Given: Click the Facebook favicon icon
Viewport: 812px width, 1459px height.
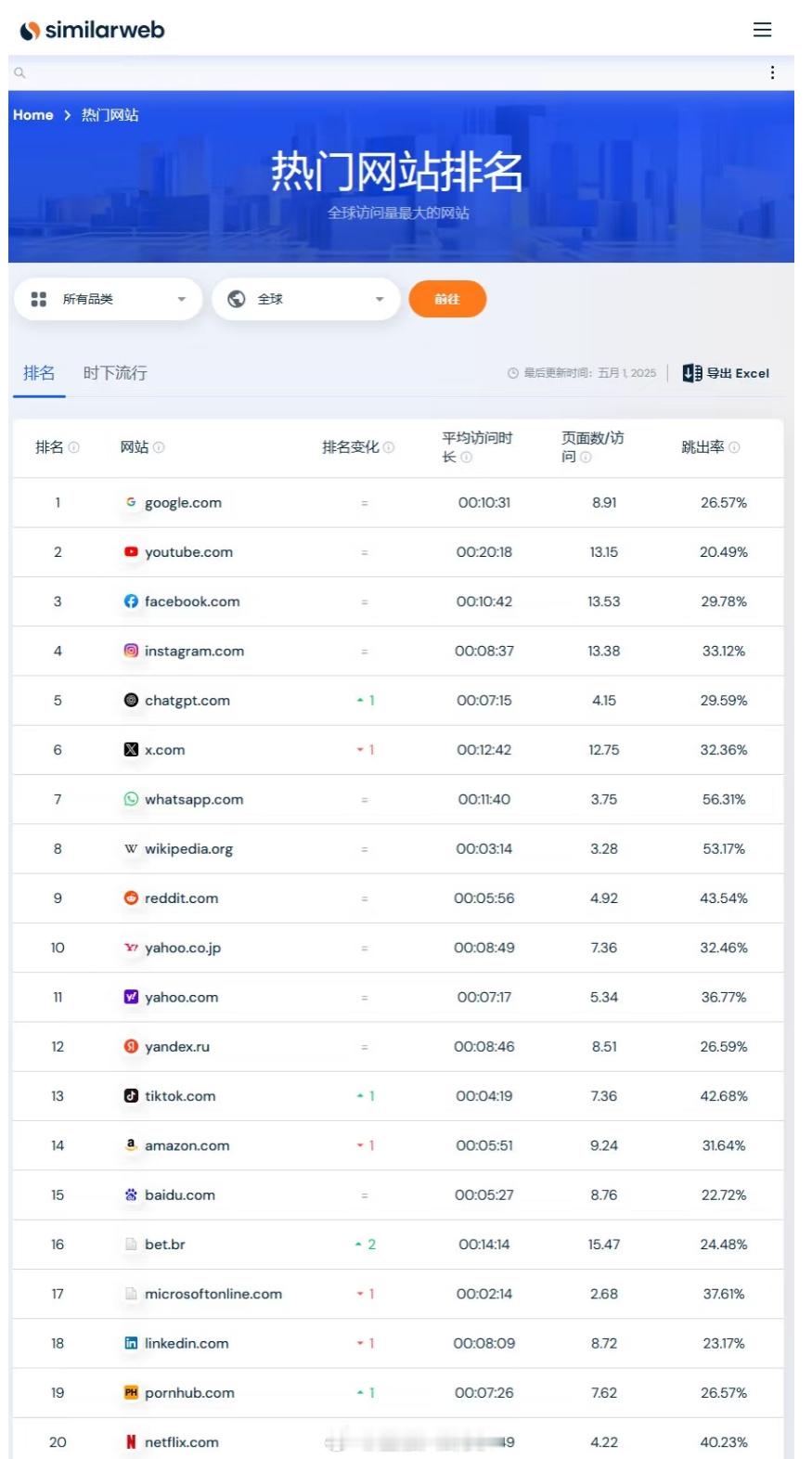Looking at the screenshot, I should 131,601.
